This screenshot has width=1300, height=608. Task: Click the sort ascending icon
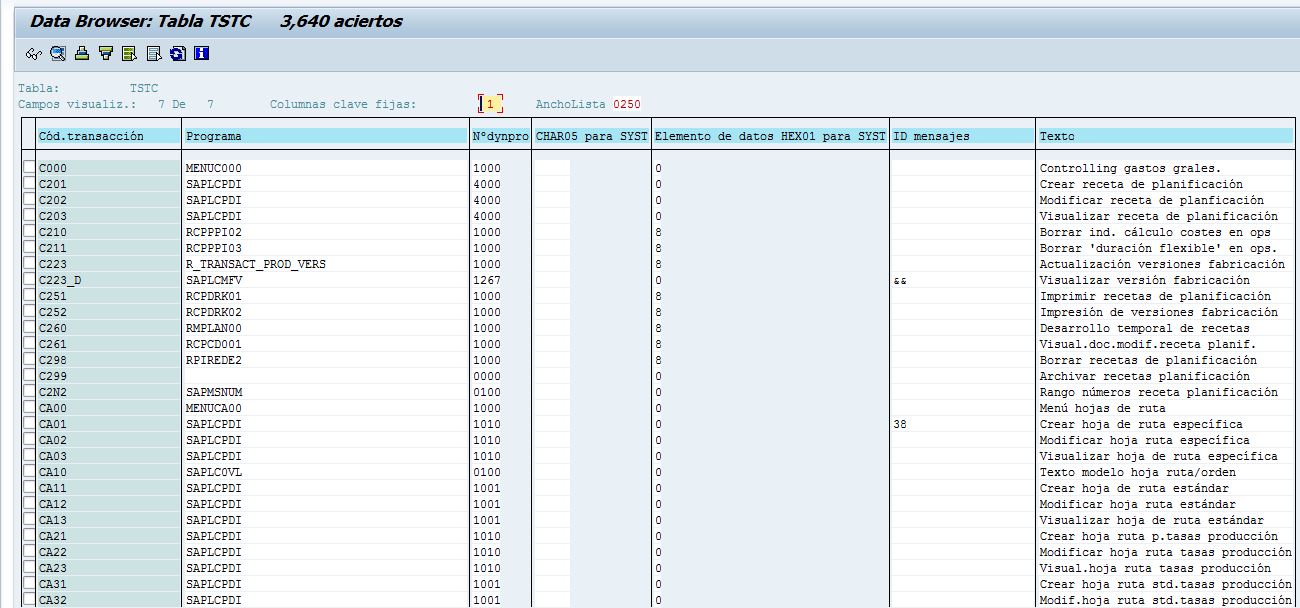82,53
